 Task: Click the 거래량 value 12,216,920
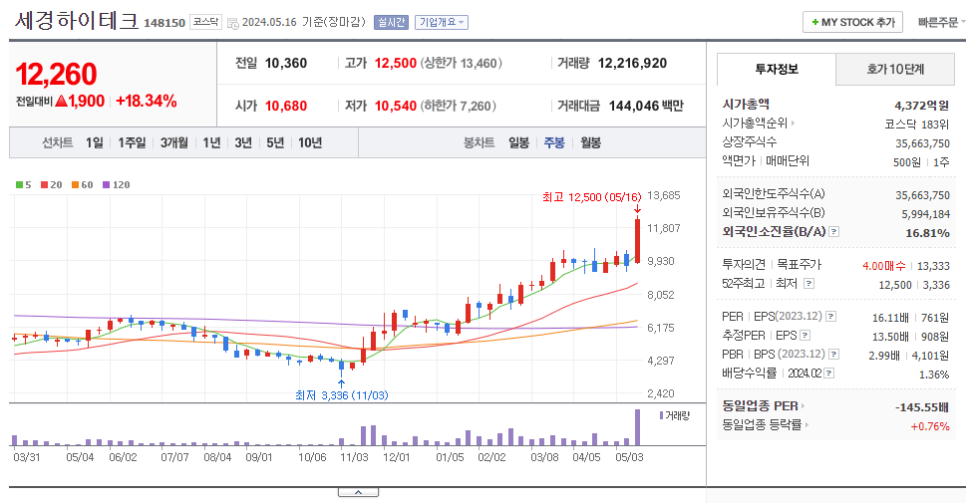[632, 63]
